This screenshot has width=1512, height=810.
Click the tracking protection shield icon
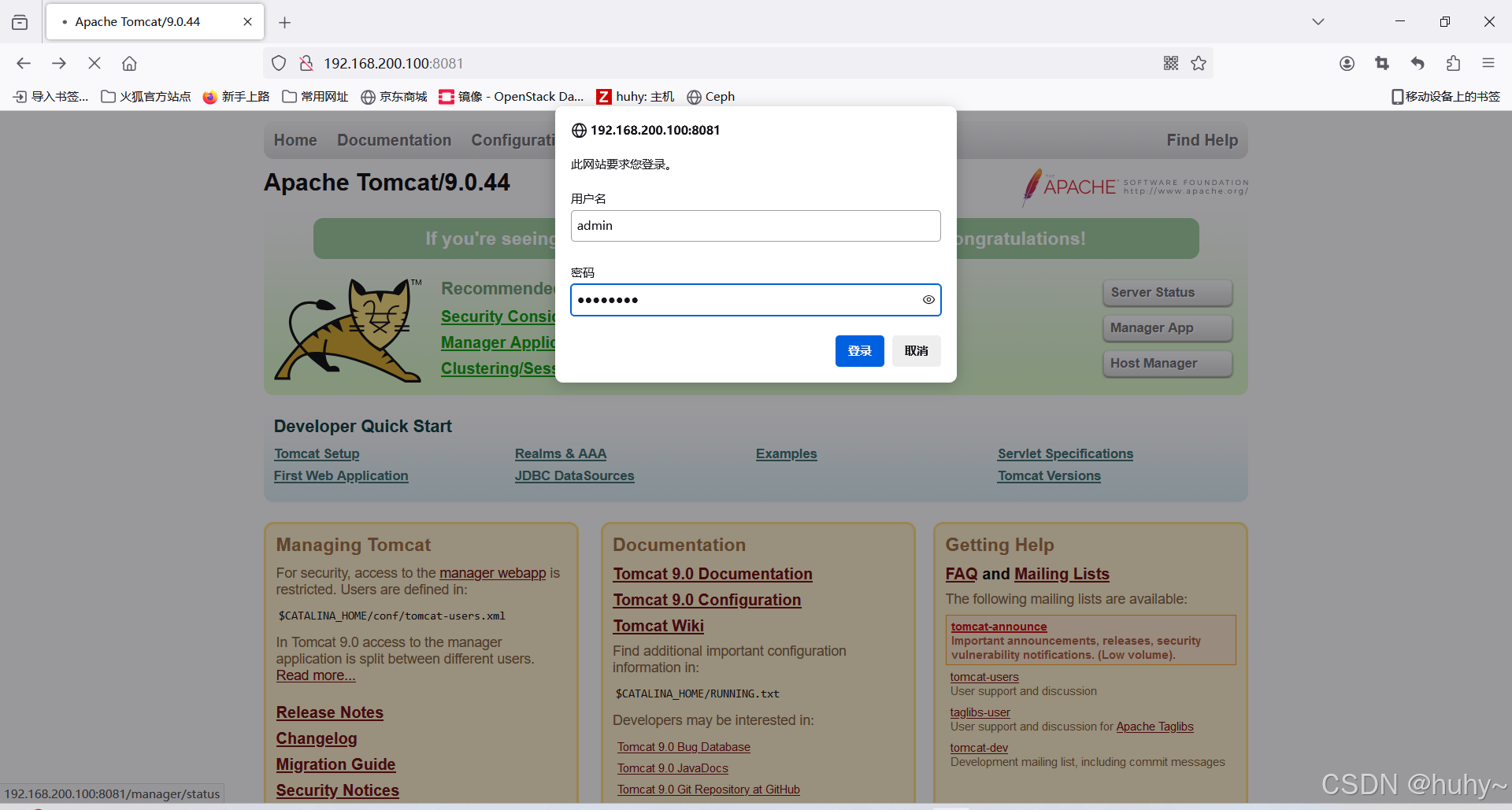click(x=279, y=63)
